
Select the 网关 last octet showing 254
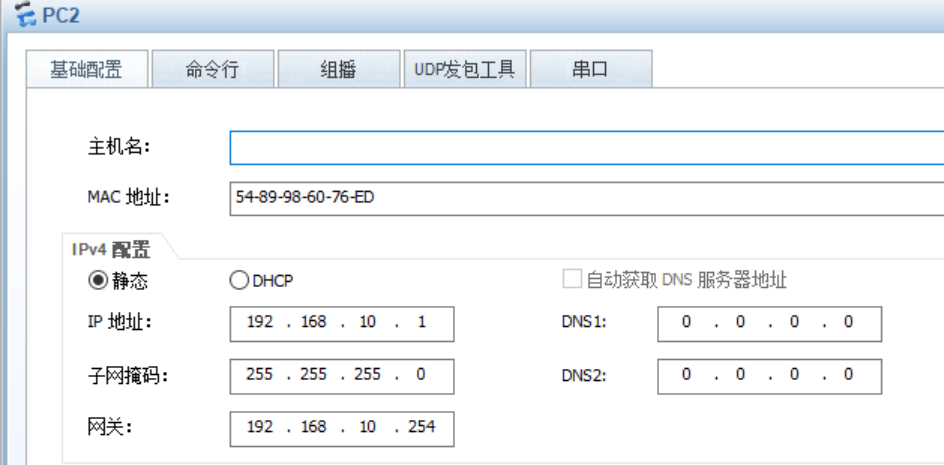tap(421, 427)
